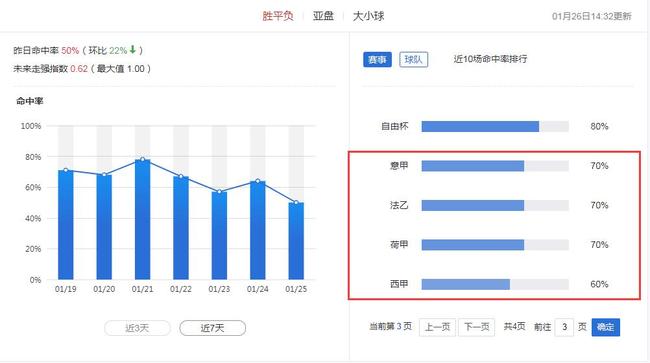Select the 赛事 ranking filter
The image size is (650, 363).
point(377,60)
